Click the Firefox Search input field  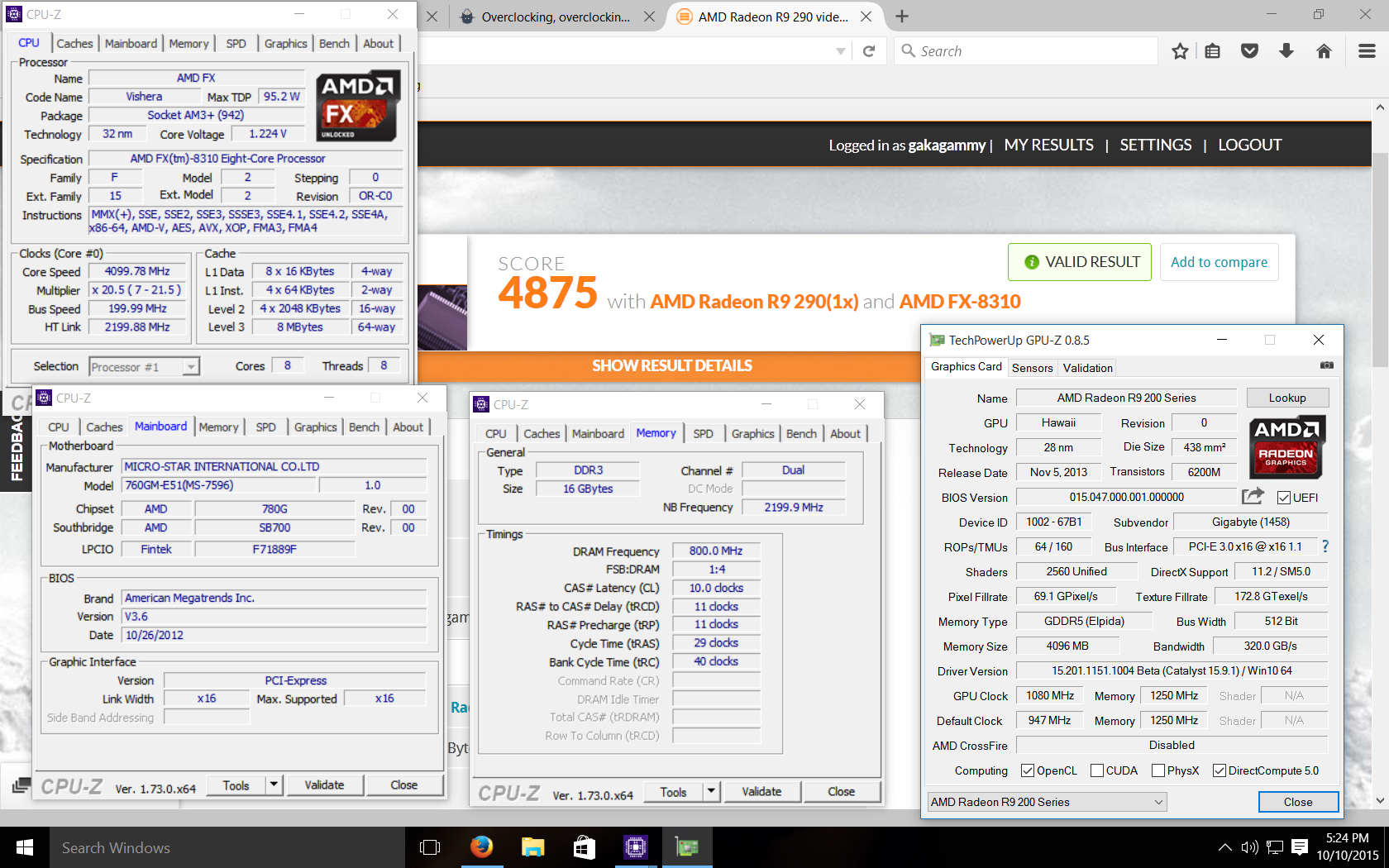[x=1026, y=51]
